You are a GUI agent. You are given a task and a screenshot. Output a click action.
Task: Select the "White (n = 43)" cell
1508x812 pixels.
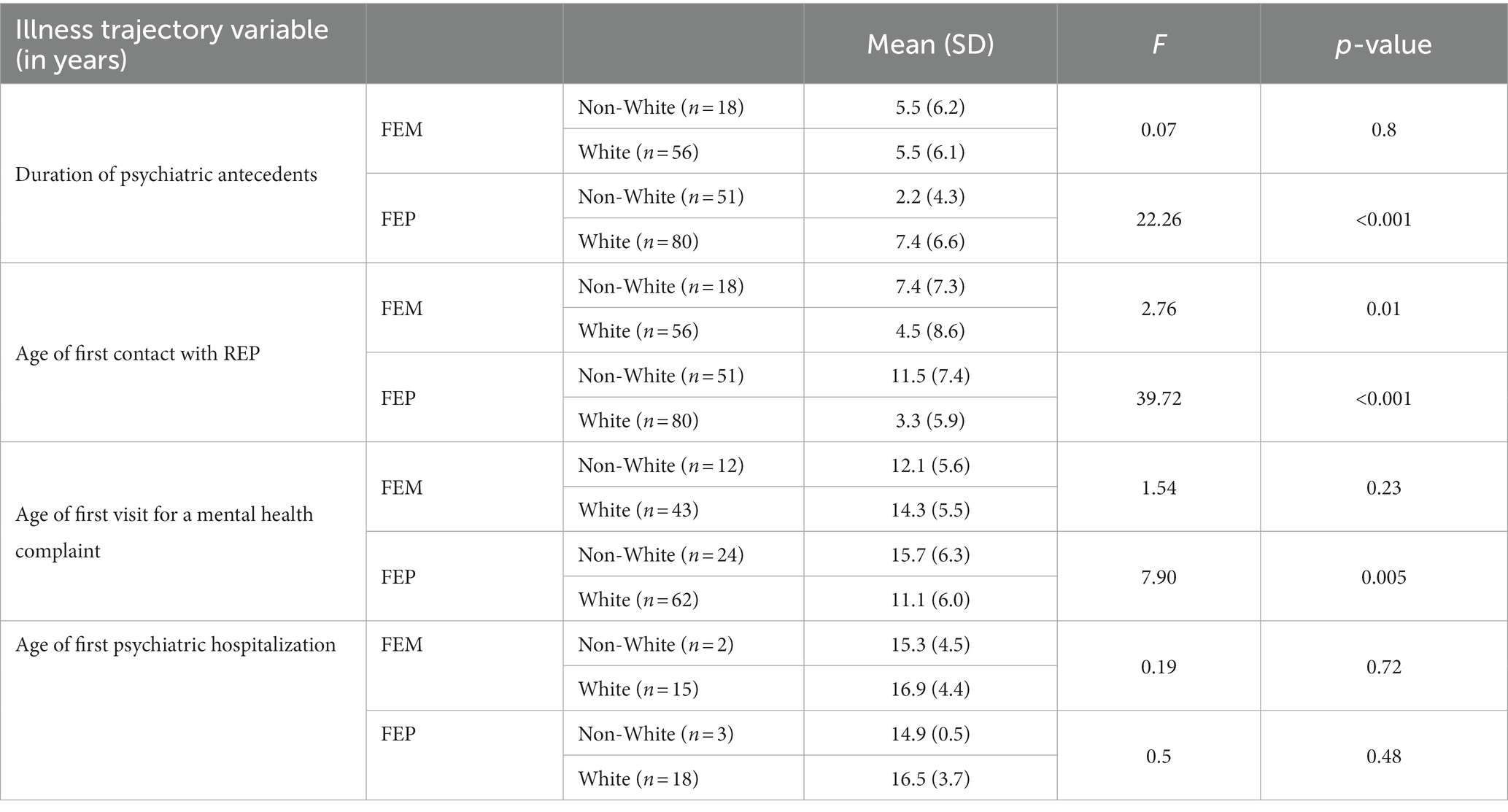(638, 509)
